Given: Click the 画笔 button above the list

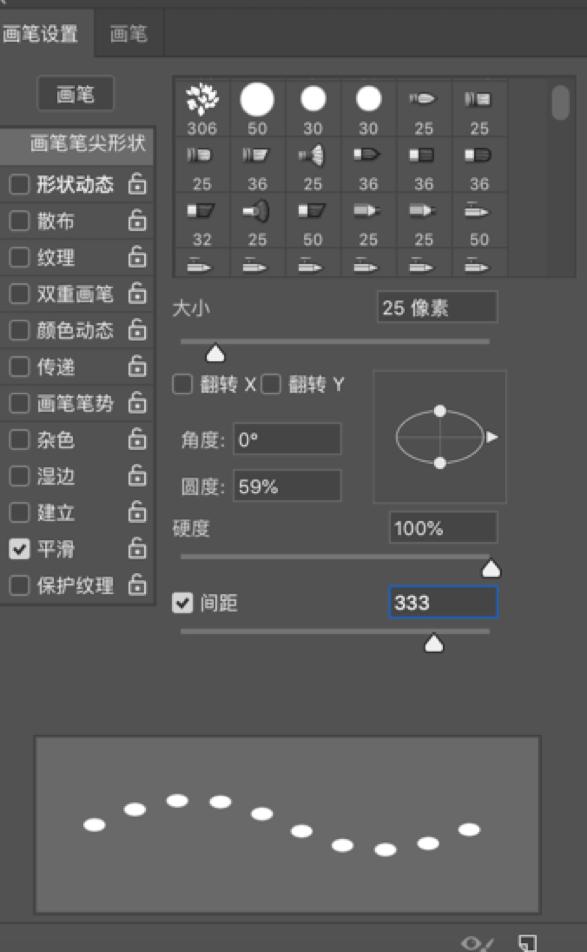Looking at the screenshot, I should [75, 94].
